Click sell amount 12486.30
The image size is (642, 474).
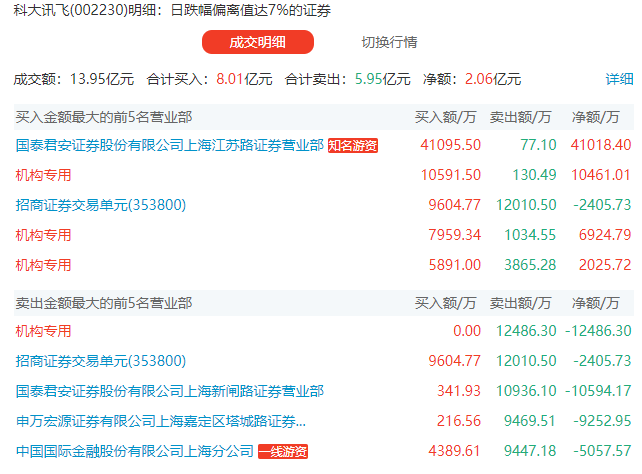pos(526,331)
